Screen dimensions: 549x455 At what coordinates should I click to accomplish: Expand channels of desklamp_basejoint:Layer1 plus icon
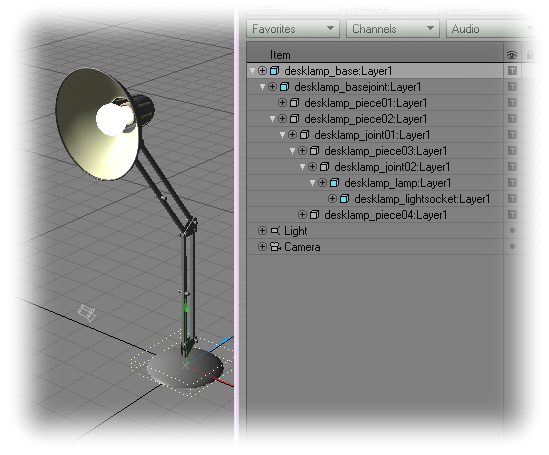(x=272, y=86)
